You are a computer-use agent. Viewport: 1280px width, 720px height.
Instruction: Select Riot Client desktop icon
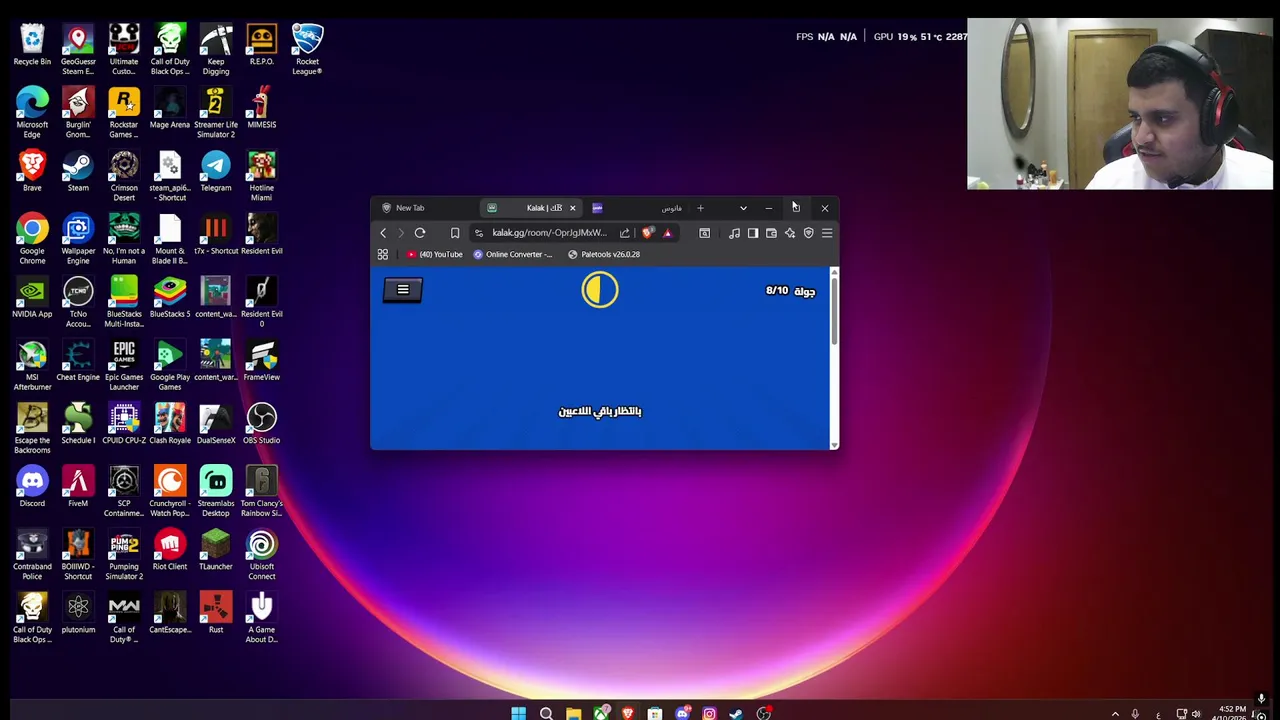170,551
